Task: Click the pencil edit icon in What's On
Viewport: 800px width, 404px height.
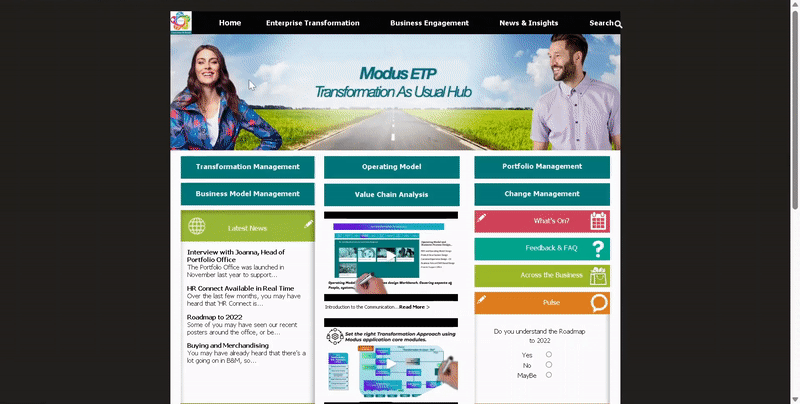Action: 481,218
